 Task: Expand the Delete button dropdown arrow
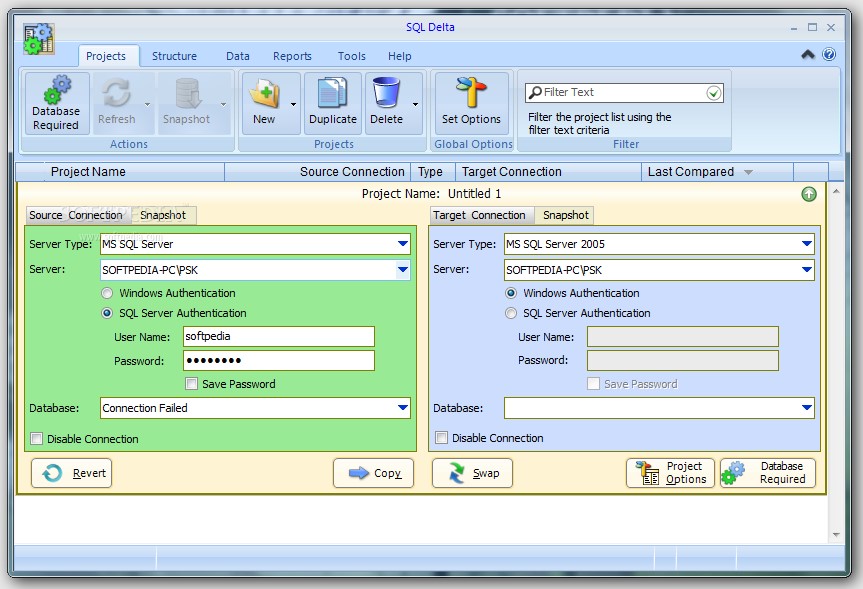coord(416,104)
